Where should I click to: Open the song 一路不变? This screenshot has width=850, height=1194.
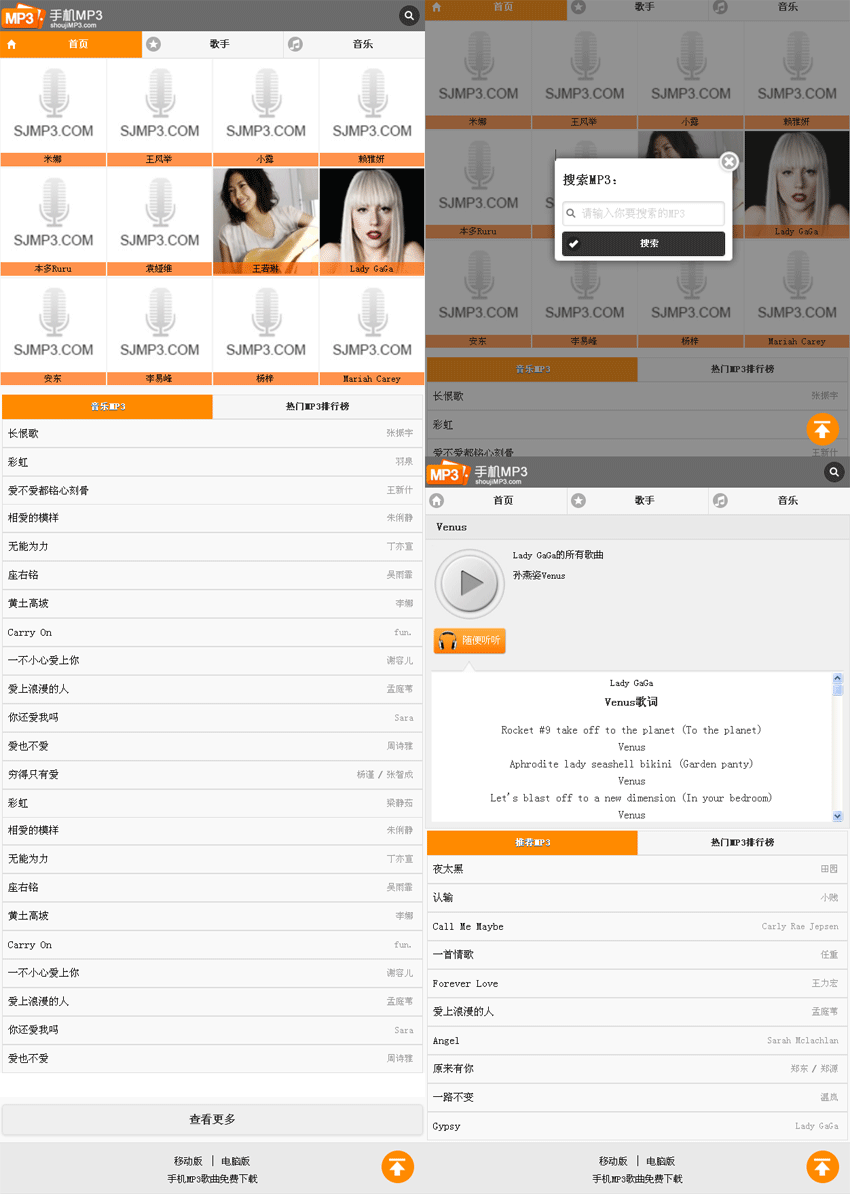point(638,1097)
